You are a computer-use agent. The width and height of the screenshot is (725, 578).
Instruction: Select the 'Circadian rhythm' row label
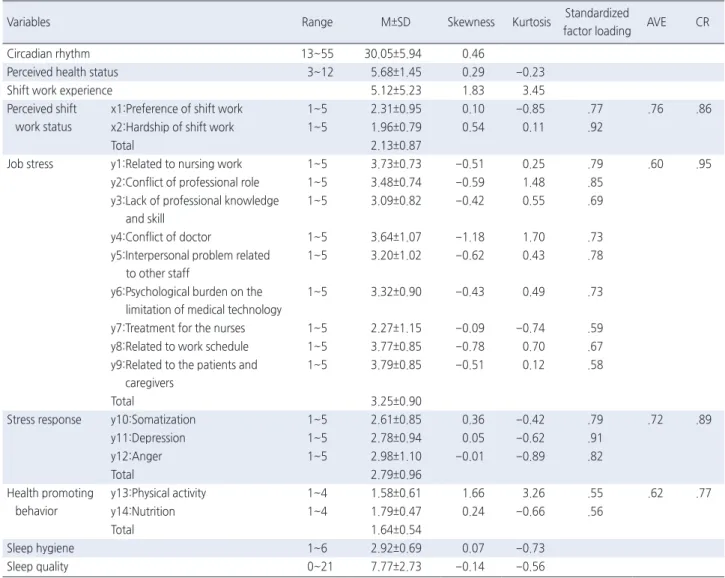tap(48, 54)
